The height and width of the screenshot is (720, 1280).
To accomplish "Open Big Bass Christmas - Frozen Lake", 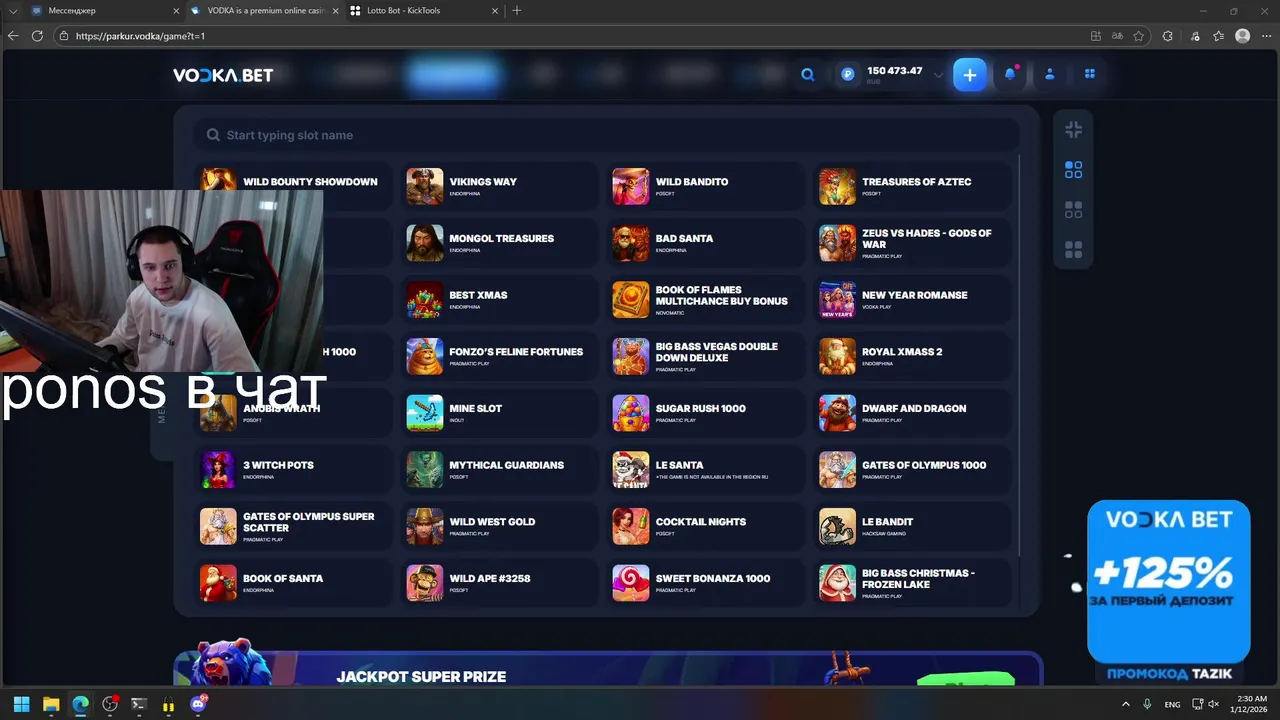I will click(912, 583).
